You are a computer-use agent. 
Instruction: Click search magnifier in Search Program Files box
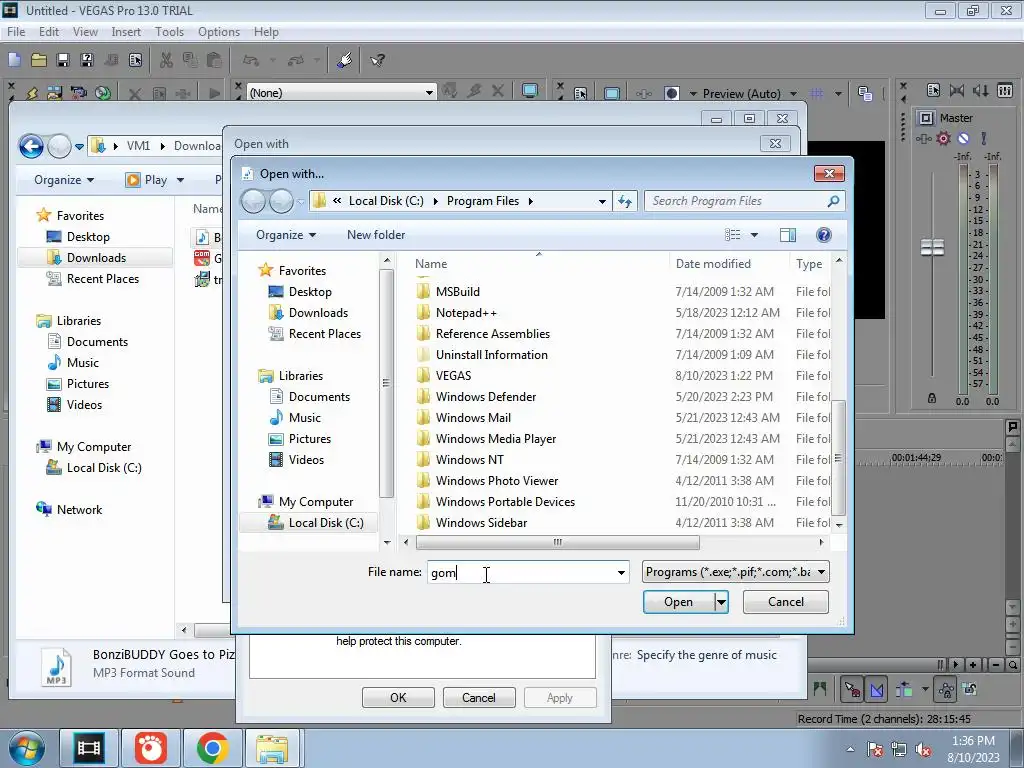point(833,201)
